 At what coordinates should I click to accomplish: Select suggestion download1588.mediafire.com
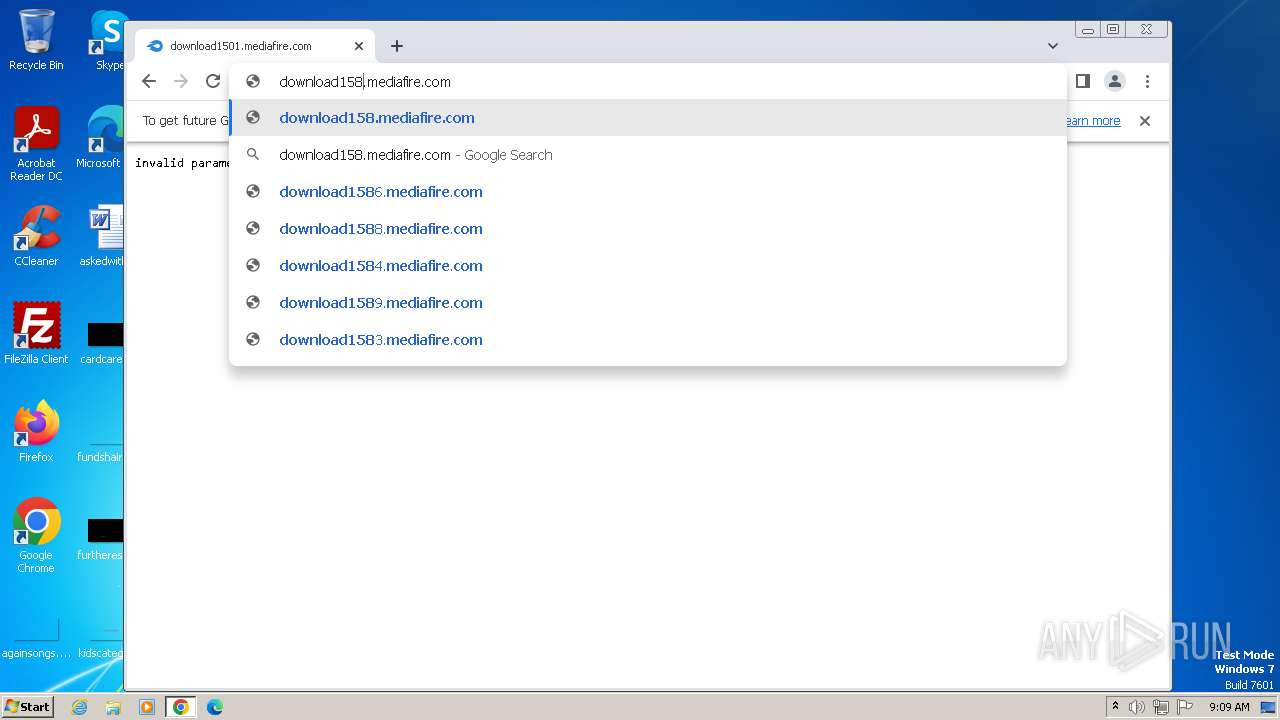point(648,229)
